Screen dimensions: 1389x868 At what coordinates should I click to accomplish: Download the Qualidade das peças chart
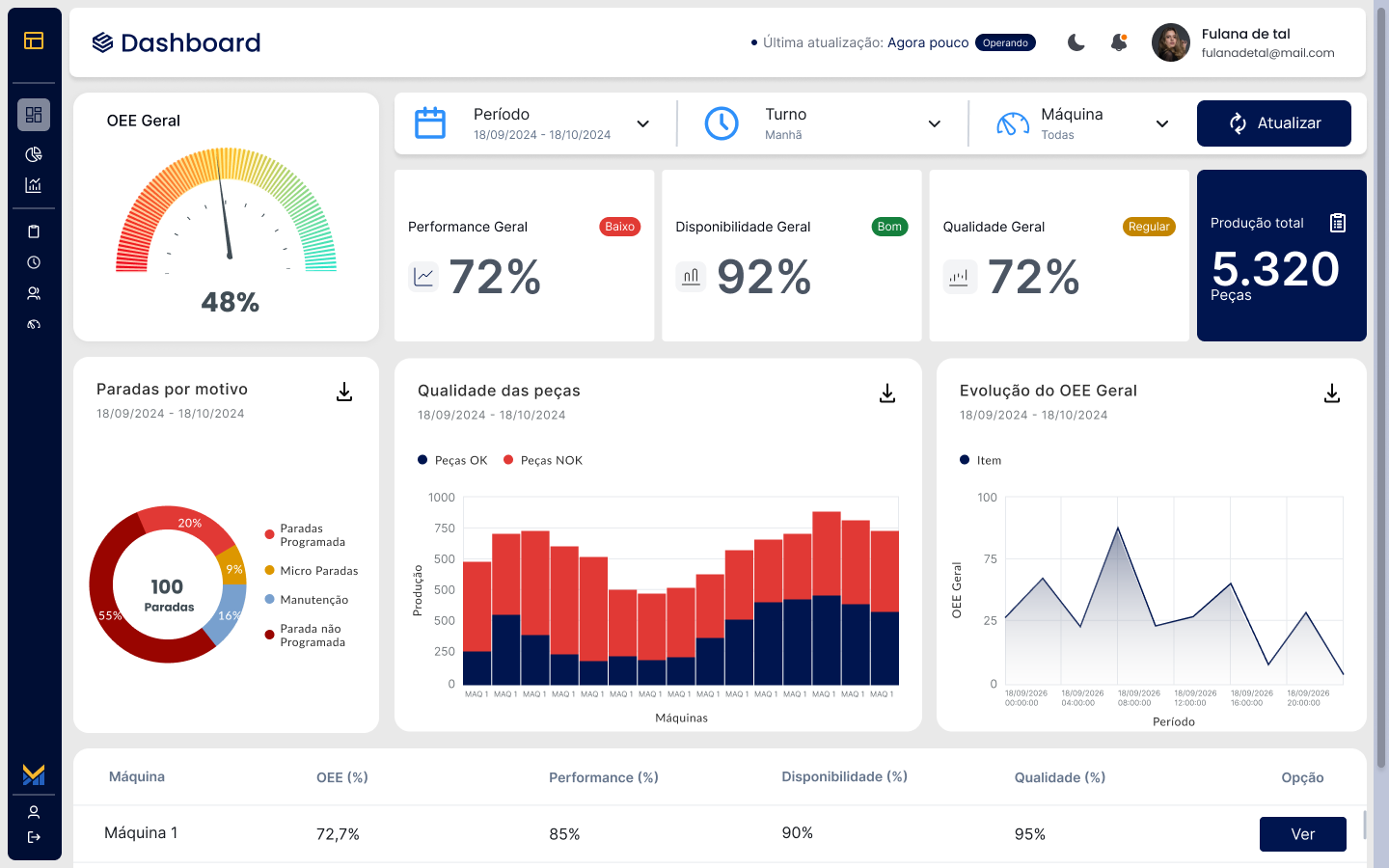[887, 393]
